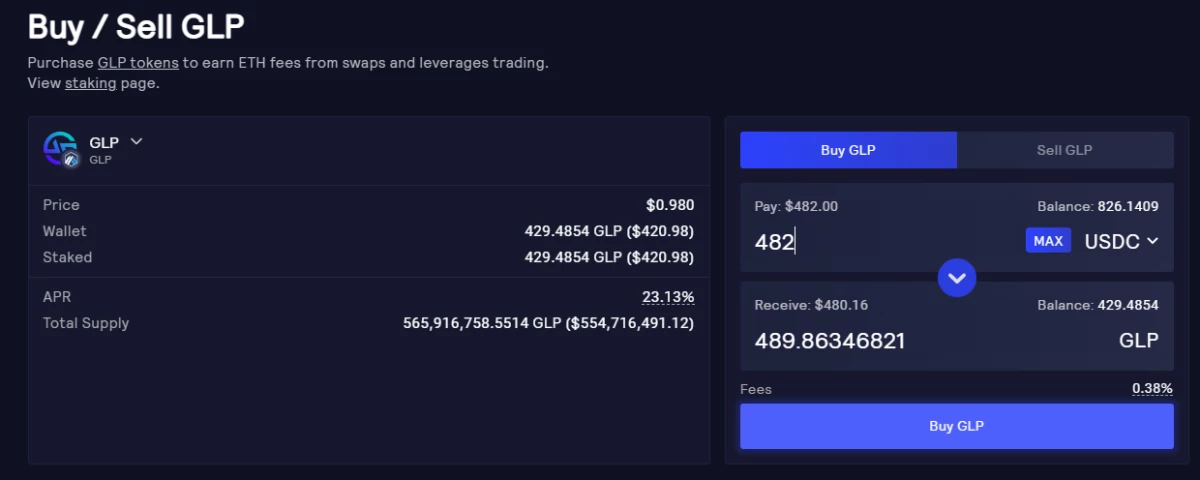Open the staking page link
This screenshot has width=1200, height=480.
[x=91, y=83]
